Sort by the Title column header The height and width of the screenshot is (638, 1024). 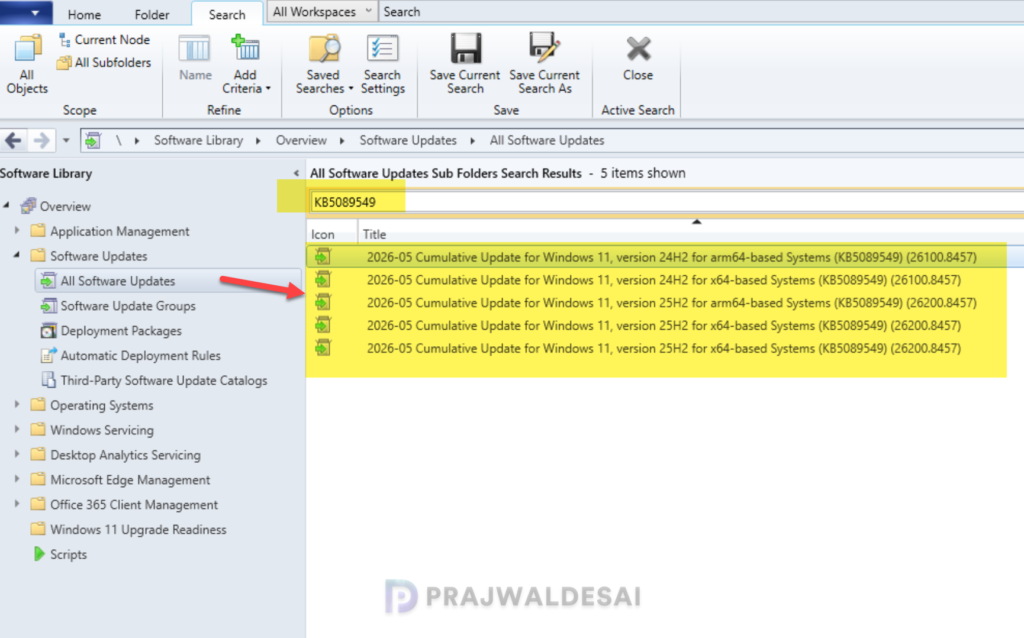374,234
